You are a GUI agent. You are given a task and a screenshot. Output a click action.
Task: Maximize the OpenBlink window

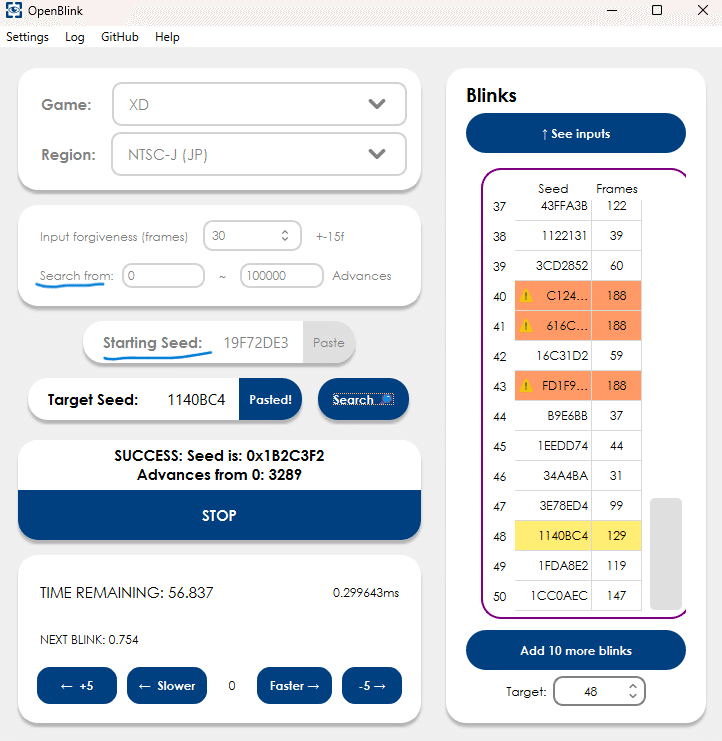point(657,10)
